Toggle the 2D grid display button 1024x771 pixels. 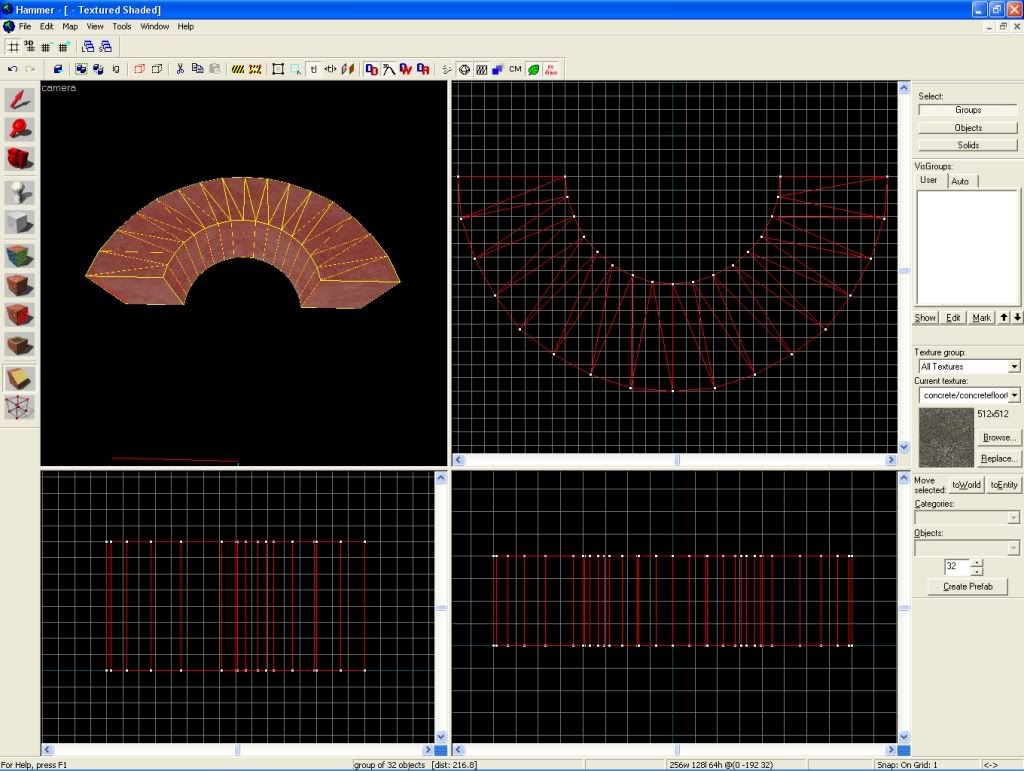pos(13,46)
